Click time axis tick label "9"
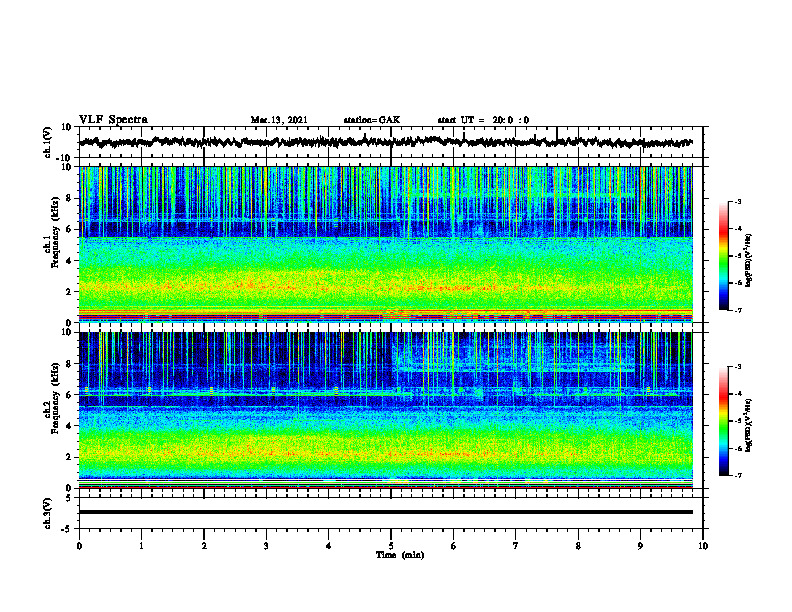This screenshot has width=792, height=612. click(x=640, y=546)
